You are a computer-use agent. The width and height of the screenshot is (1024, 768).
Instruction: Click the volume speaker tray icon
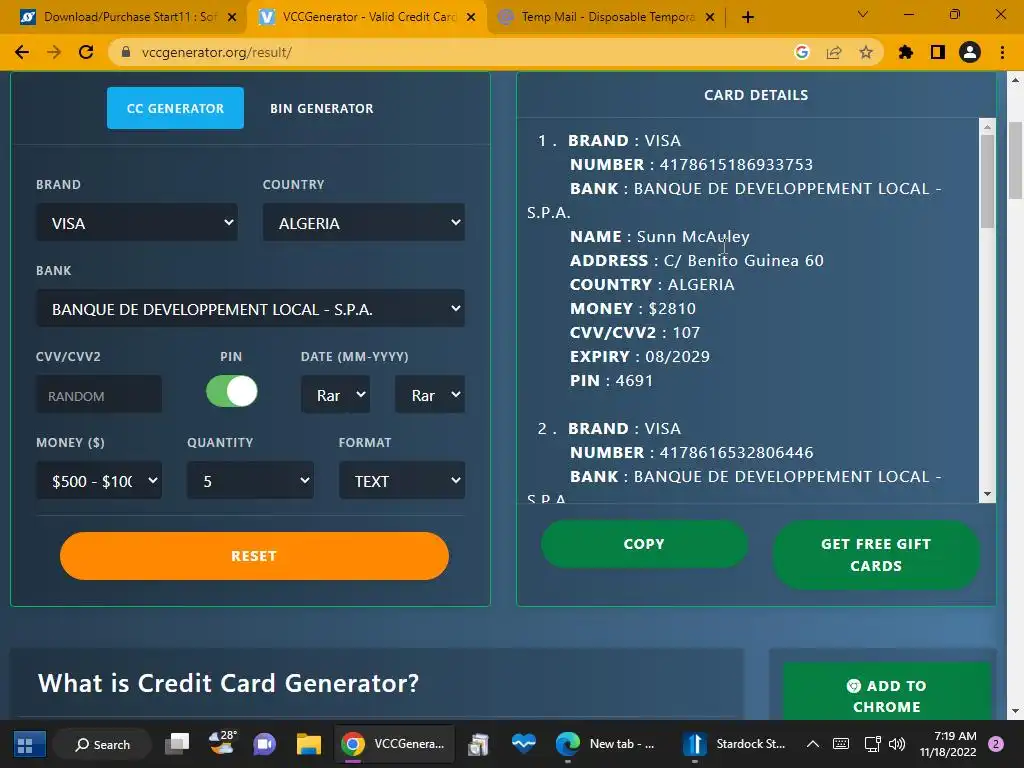click(897, 744)
